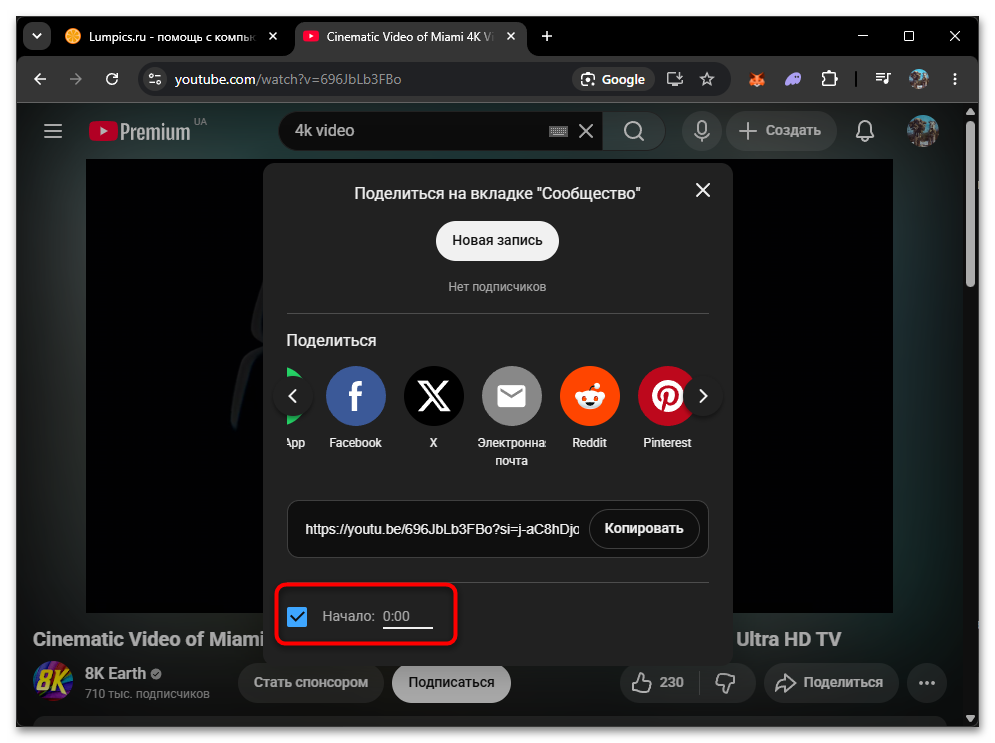
Task: Edit the start time field 0:00
Action: click(407, 616)
